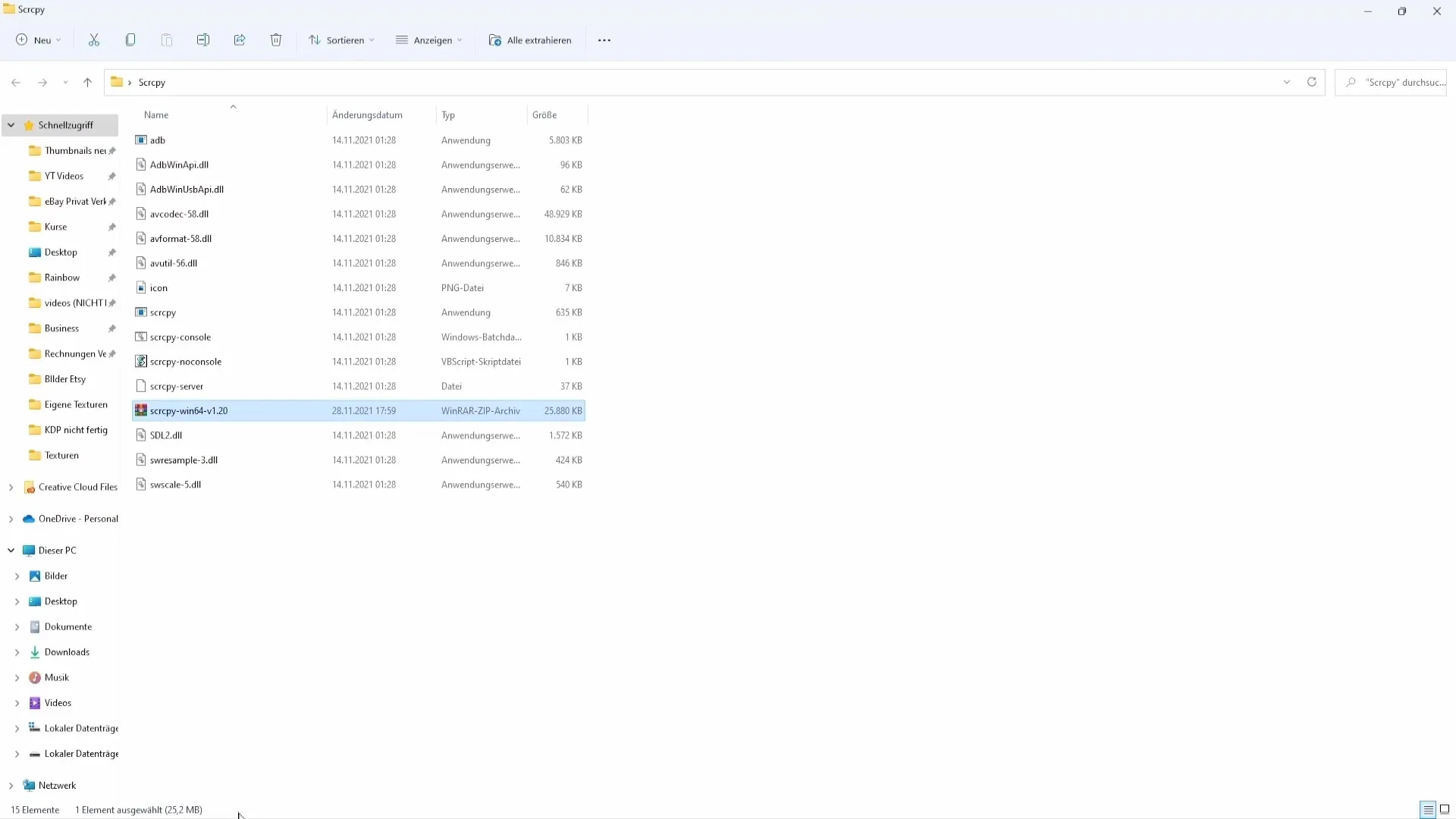Select the avformat-58.dll file
The image size is (1456, 819).
click(180, 239)
